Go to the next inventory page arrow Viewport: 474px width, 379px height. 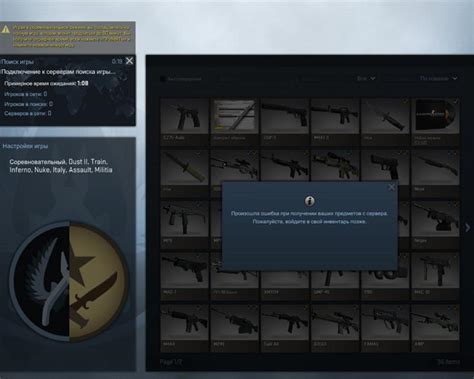(x=468, y=228)
